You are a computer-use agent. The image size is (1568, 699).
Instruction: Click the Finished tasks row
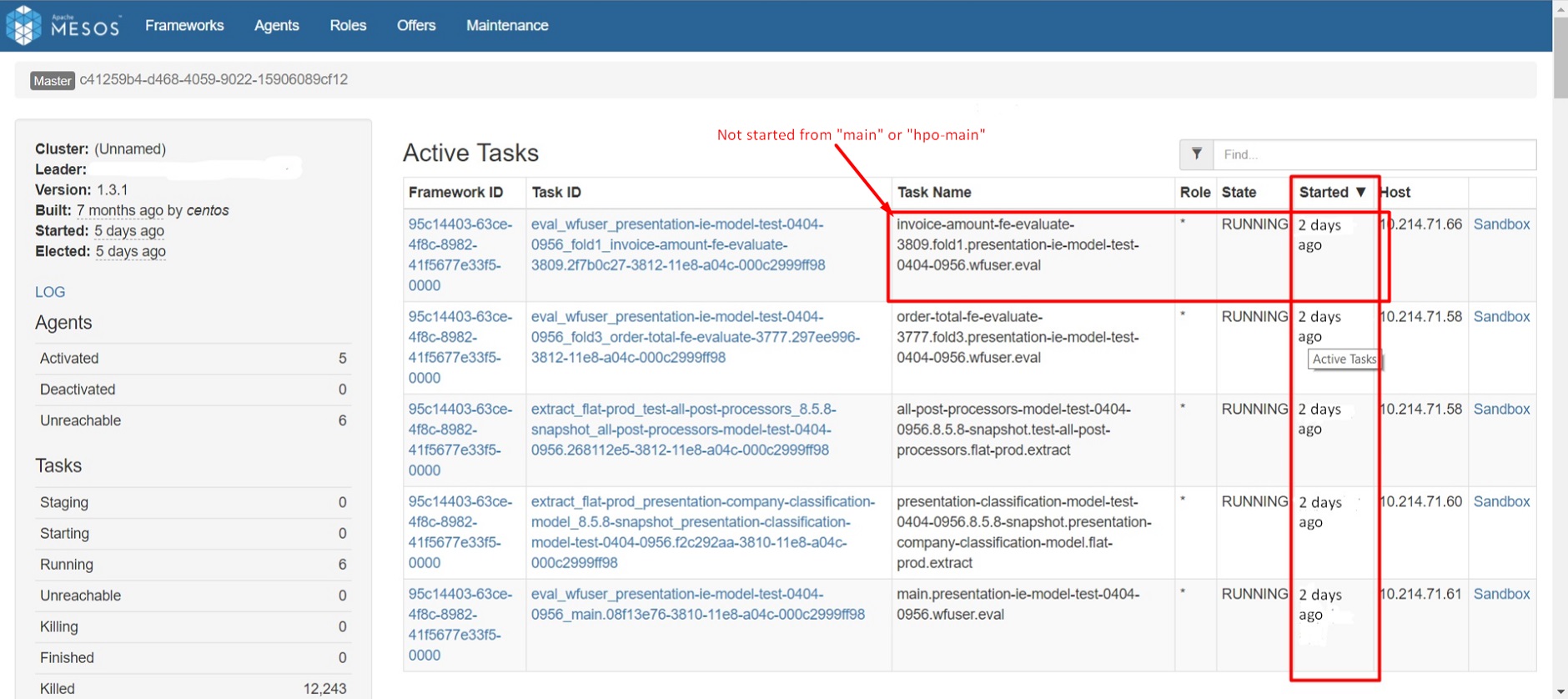click(x=193, y=658)
